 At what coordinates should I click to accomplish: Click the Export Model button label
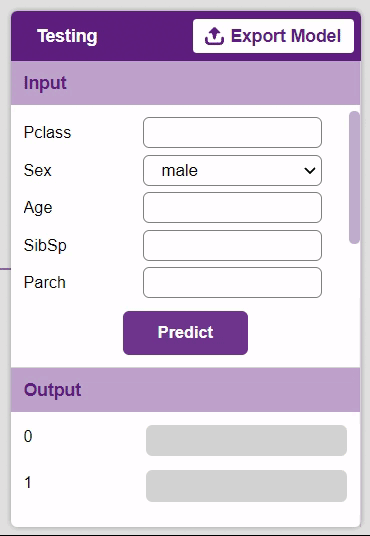(286, 36)
